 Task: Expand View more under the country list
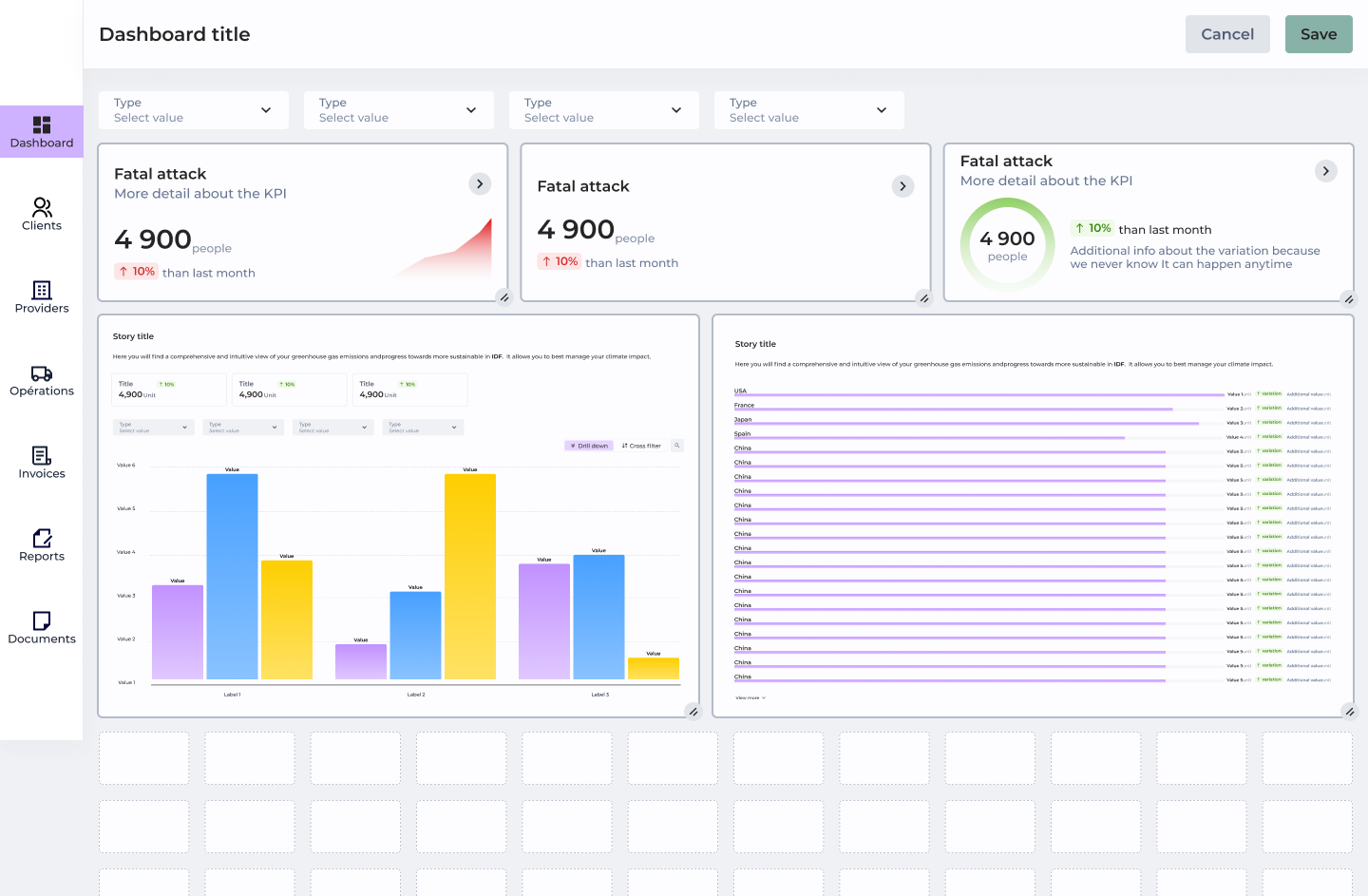[750, 697]
